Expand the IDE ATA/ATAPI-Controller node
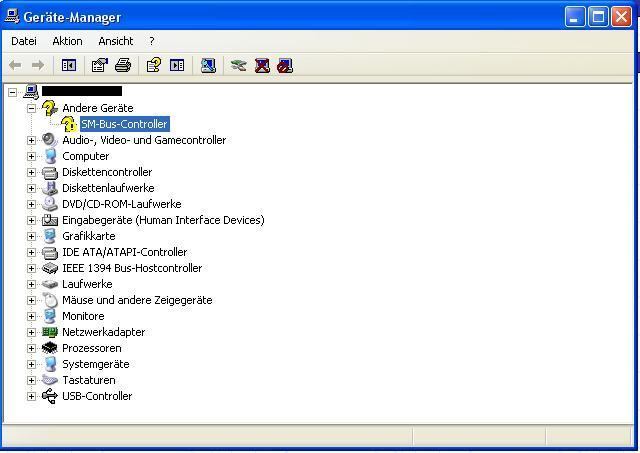This screenshot has height=453, width=640. pos(31,252)
